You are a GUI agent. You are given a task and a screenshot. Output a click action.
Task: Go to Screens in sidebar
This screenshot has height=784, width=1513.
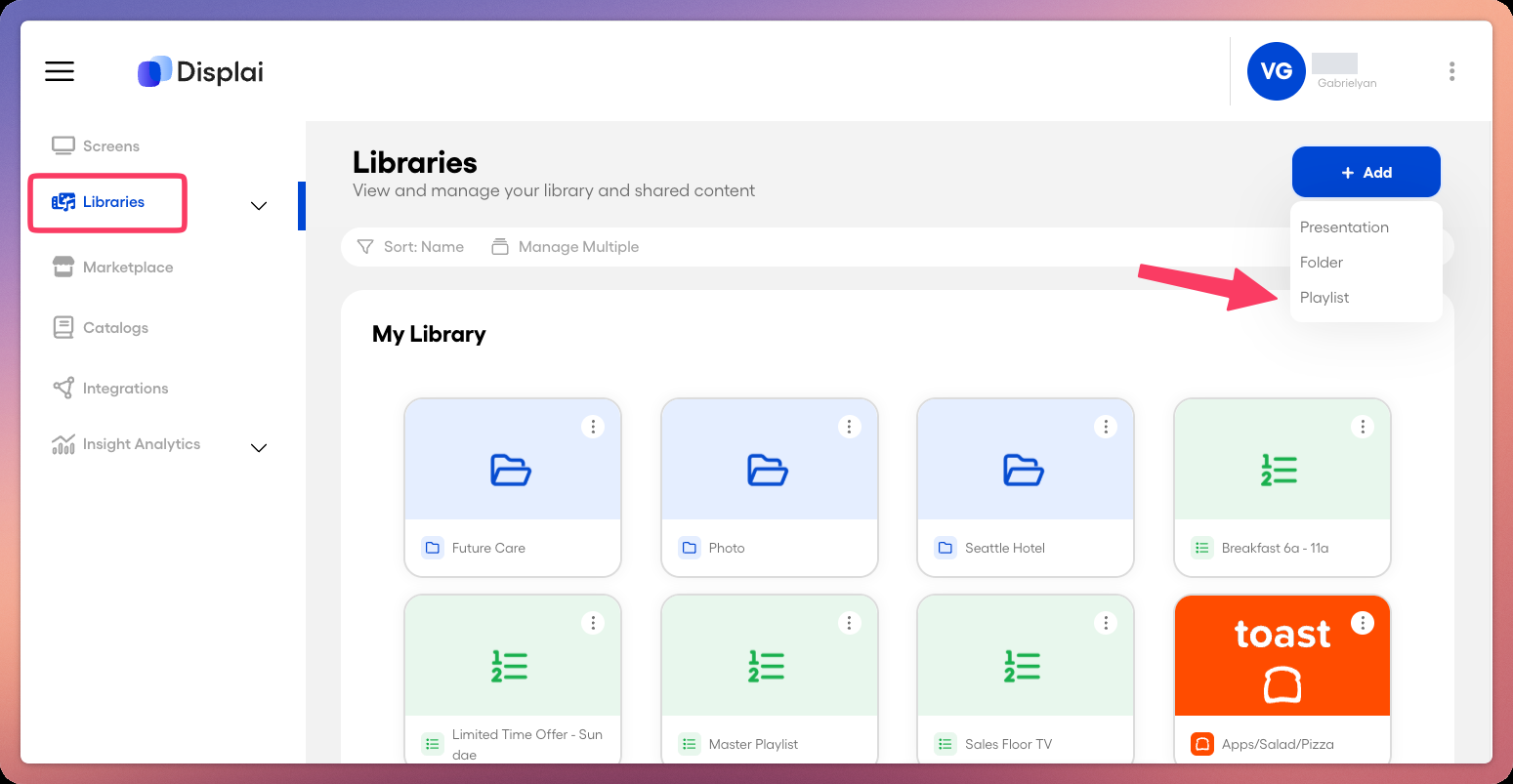(96, 146)
